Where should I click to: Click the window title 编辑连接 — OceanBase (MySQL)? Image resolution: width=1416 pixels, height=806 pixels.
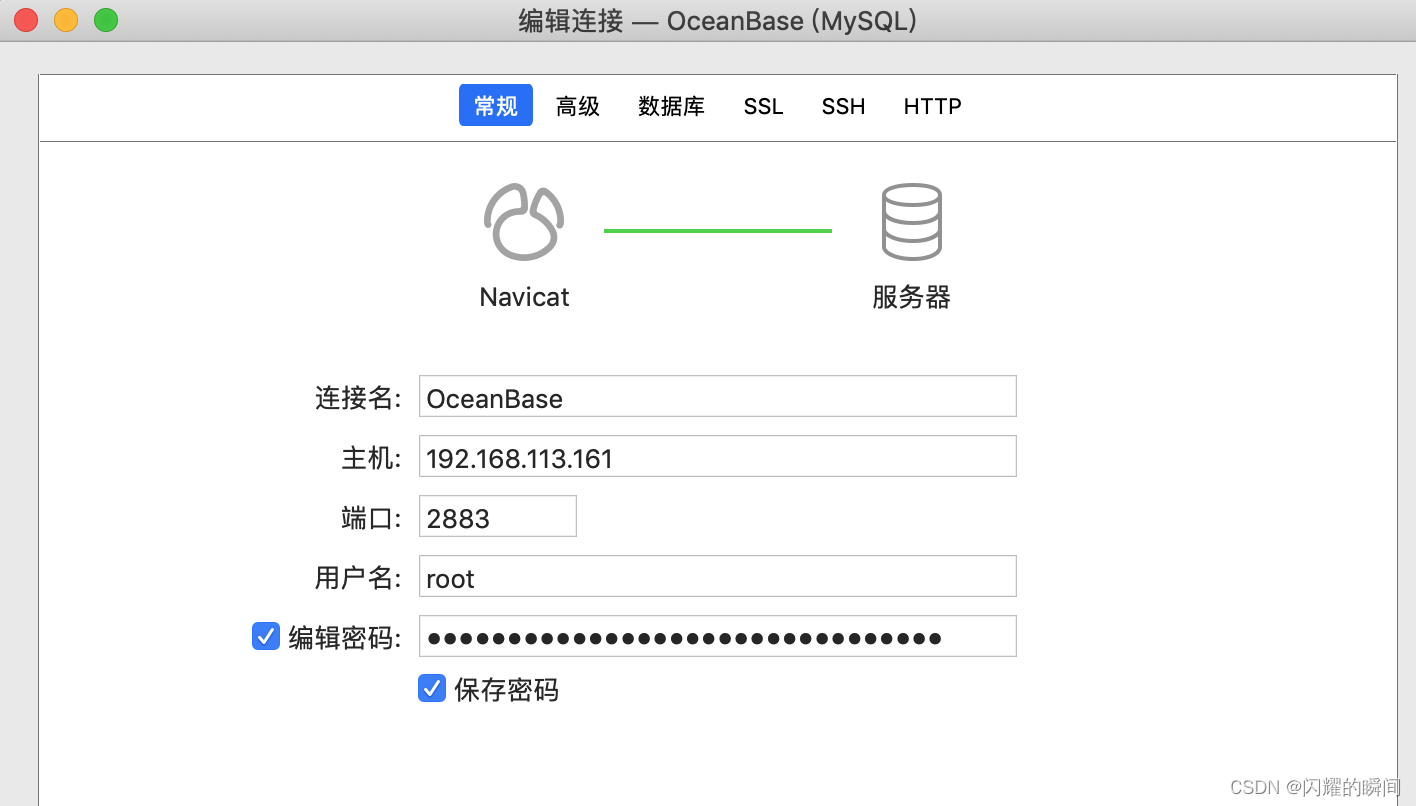pyautogui.click(x=718, y=20)
